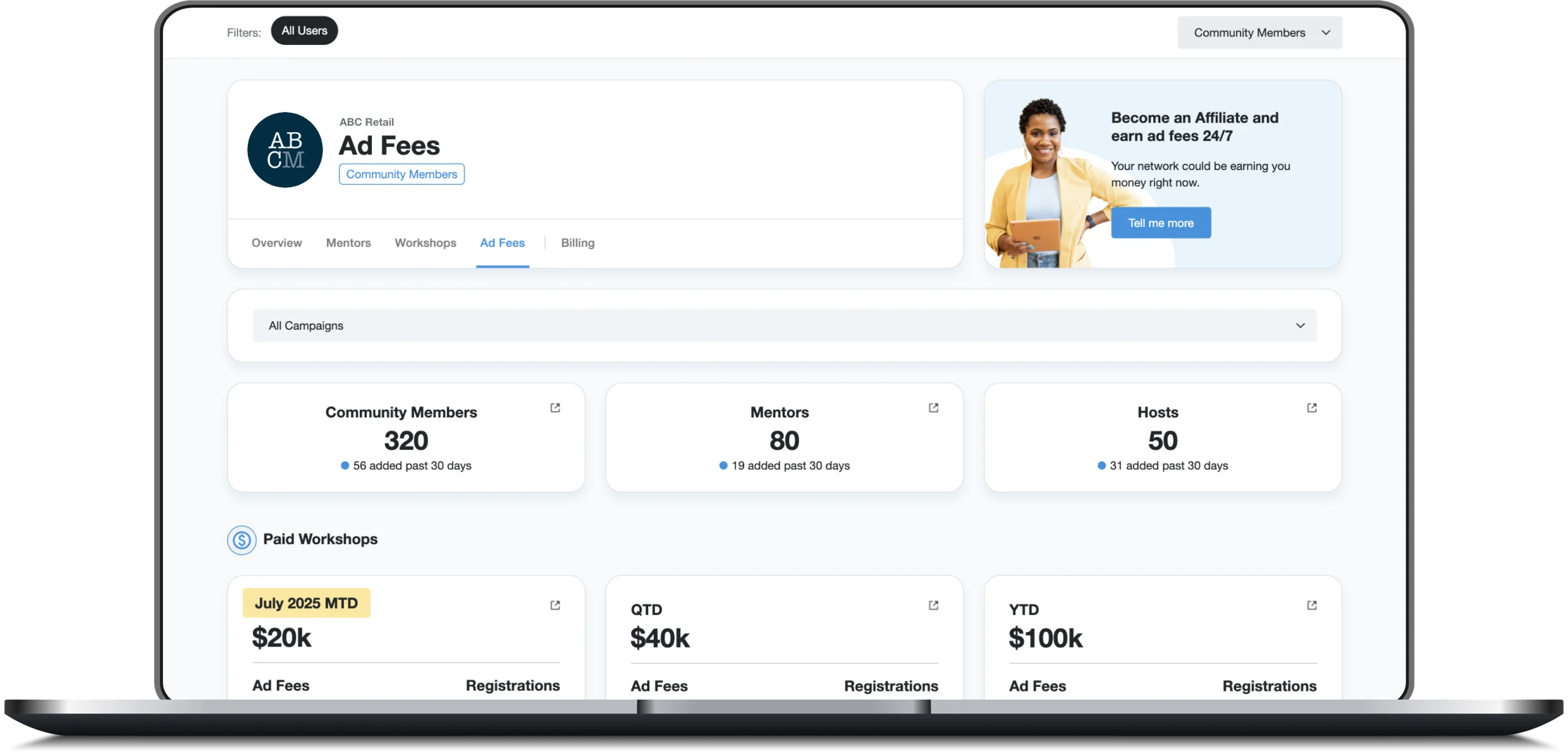Click the Mentors navigation item

click(348, 243)
